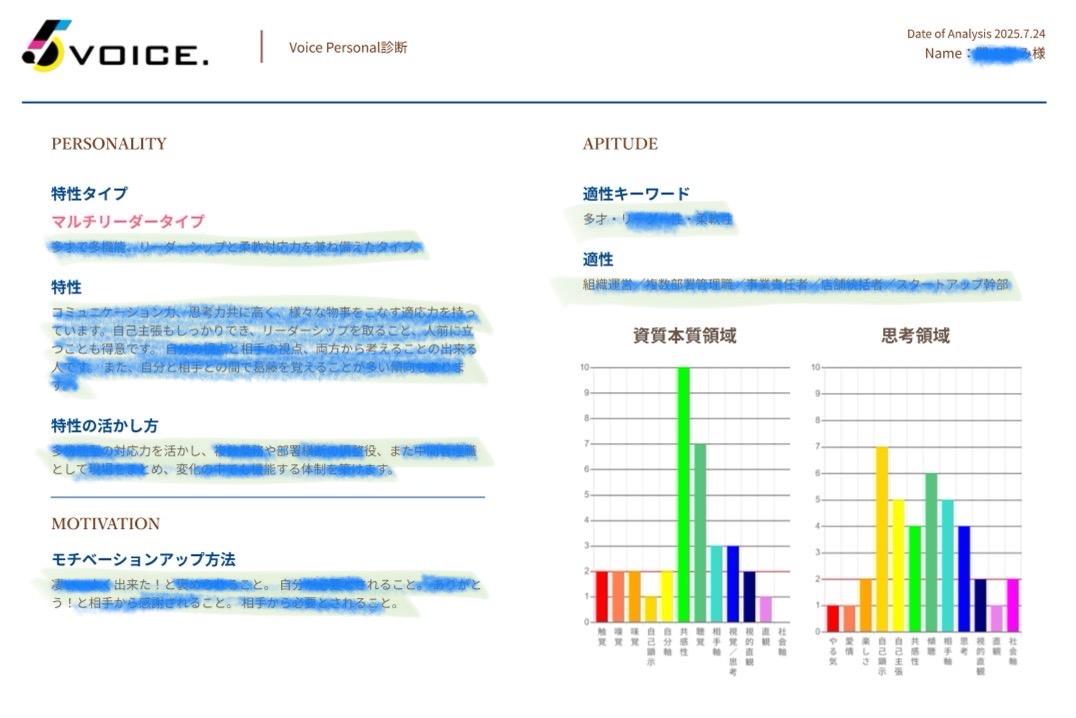Click the red 触覚 bar in left chart

click(x=602, y=597)
